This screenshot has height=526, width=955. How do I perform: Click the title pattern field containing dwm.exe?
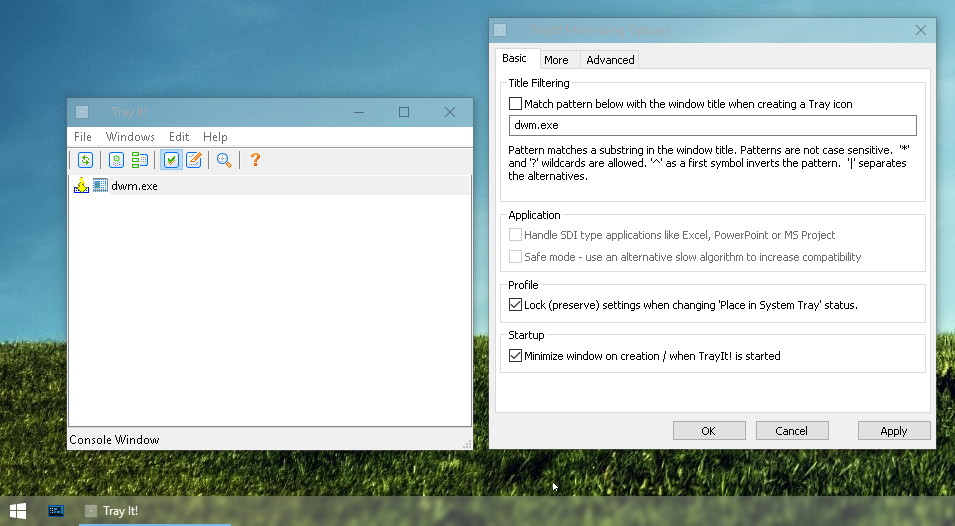point(712,126)
